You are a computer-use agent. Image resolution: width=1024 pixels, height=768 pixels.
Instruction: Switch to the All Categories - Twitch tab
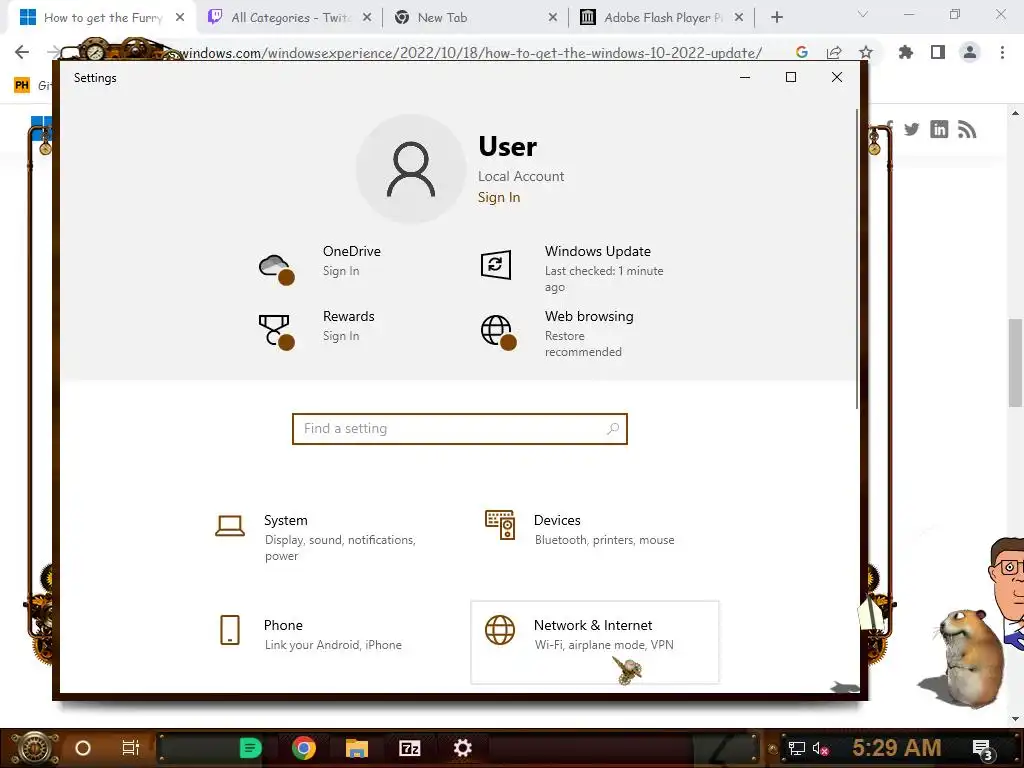pyautogui.click(x=291, y=18)
